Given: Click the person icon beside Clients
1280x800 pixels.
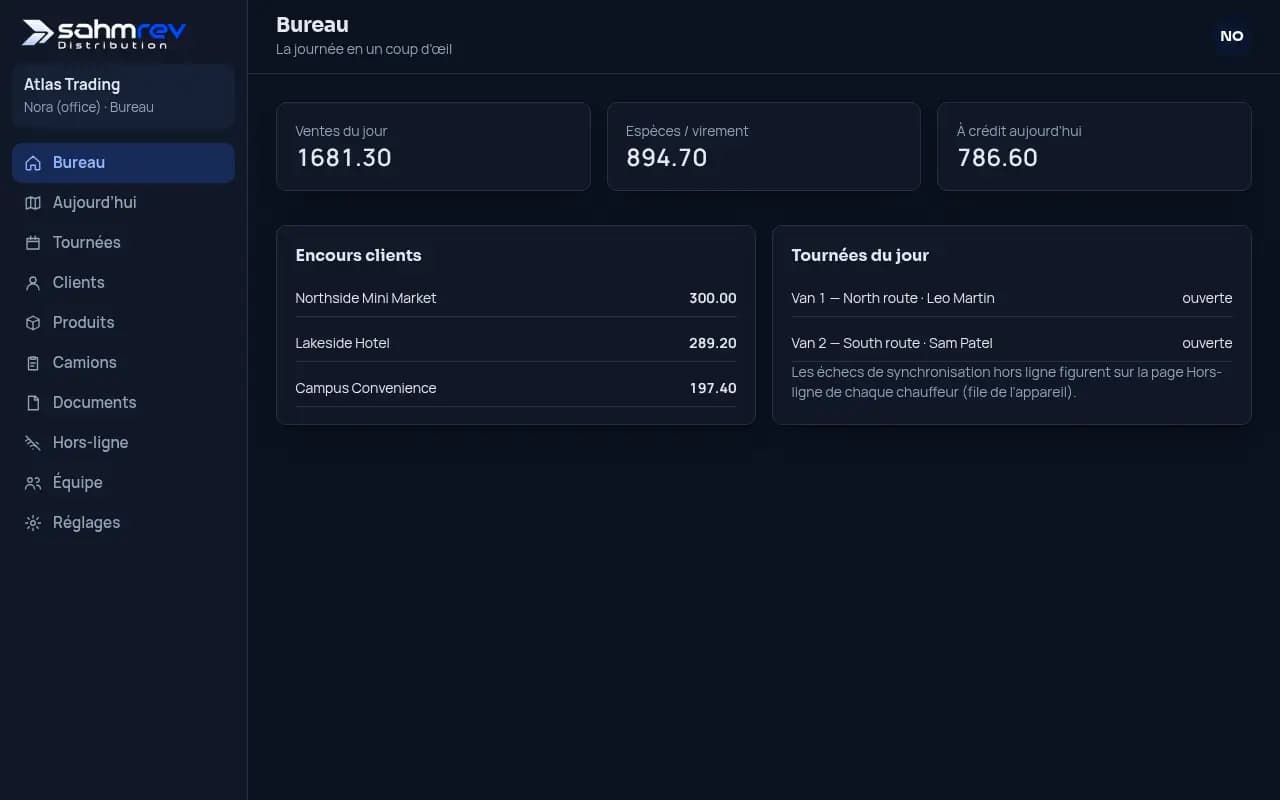Looking at the screenshot, I should pos(33,283).
